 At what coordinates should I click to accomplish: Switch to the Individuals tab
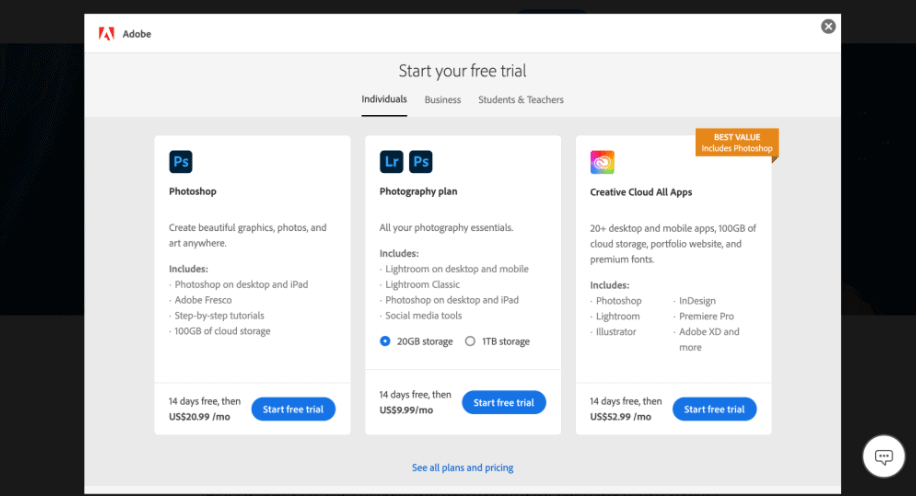click(x=384, y=99)
